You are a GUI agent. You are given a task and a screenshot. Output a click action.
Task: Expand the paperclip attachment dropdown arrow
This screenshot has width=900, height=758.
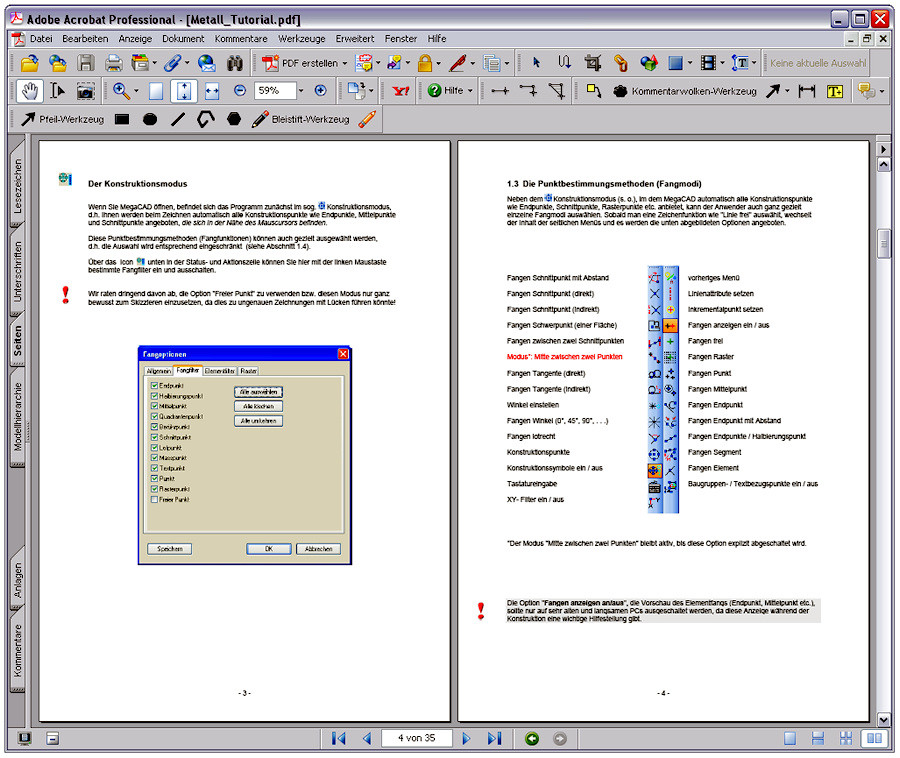[x=187, y=64]
